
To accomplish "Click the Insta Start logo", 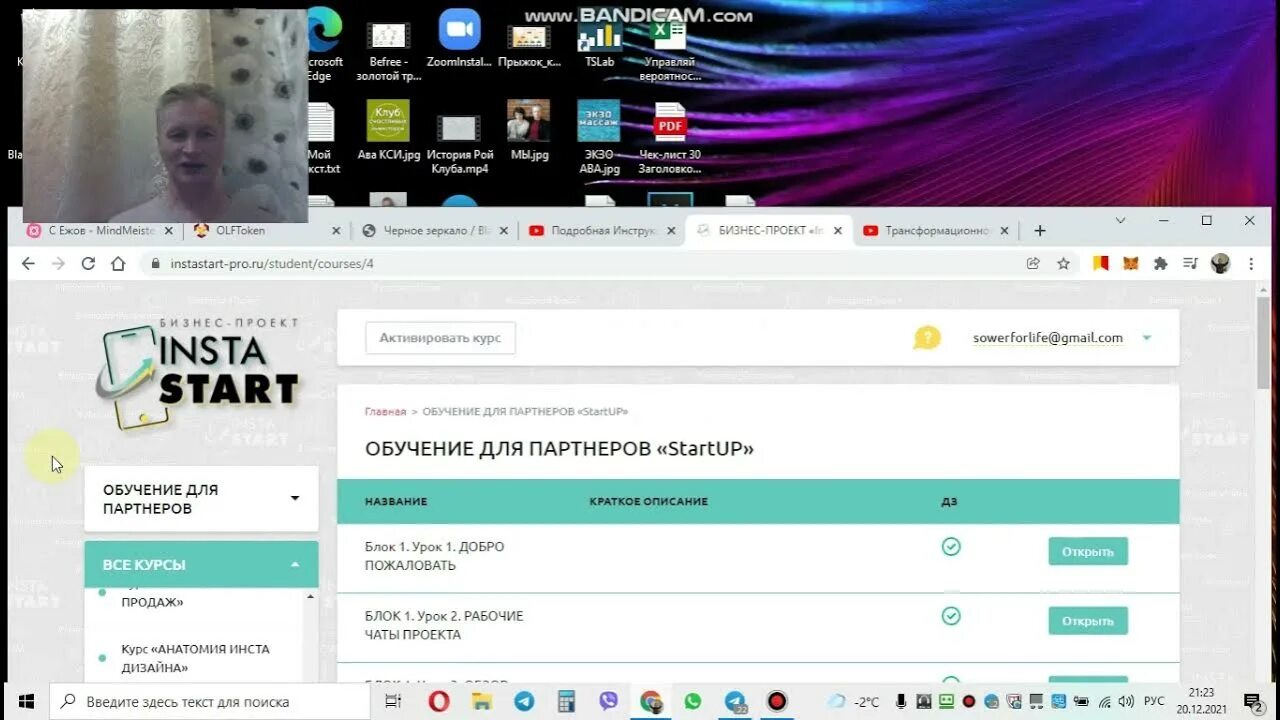I will coord(199,375).
